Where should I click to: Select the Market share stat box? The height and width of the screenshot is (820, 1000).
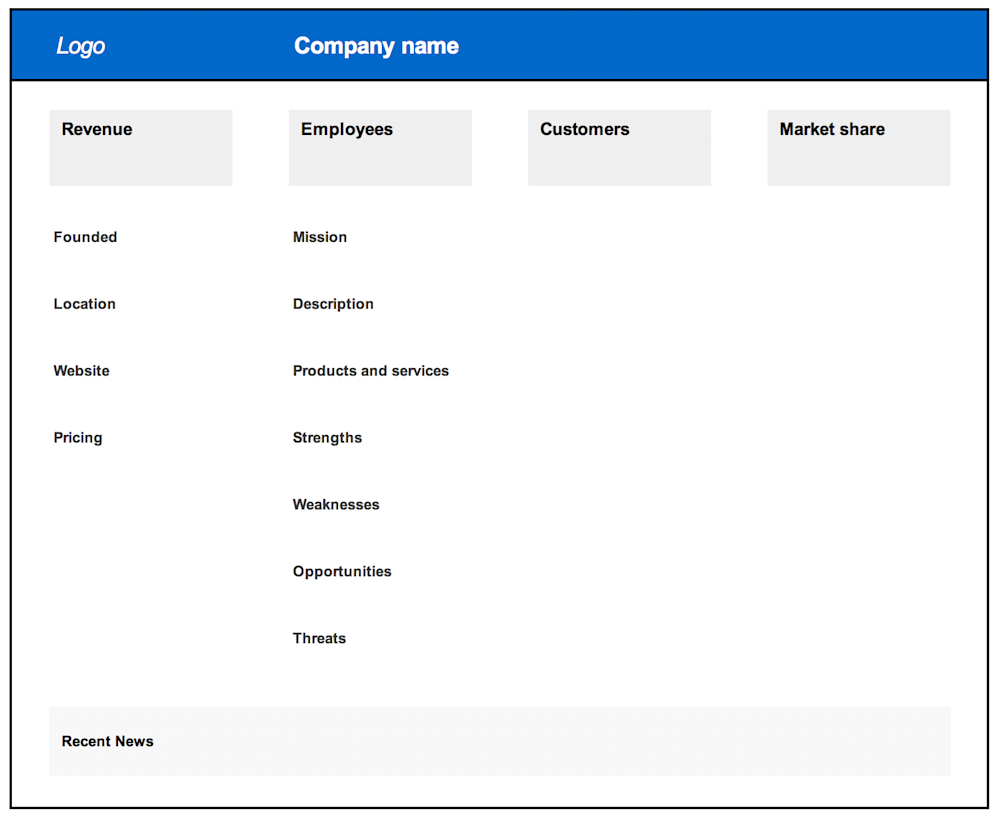tap(858, 147)
